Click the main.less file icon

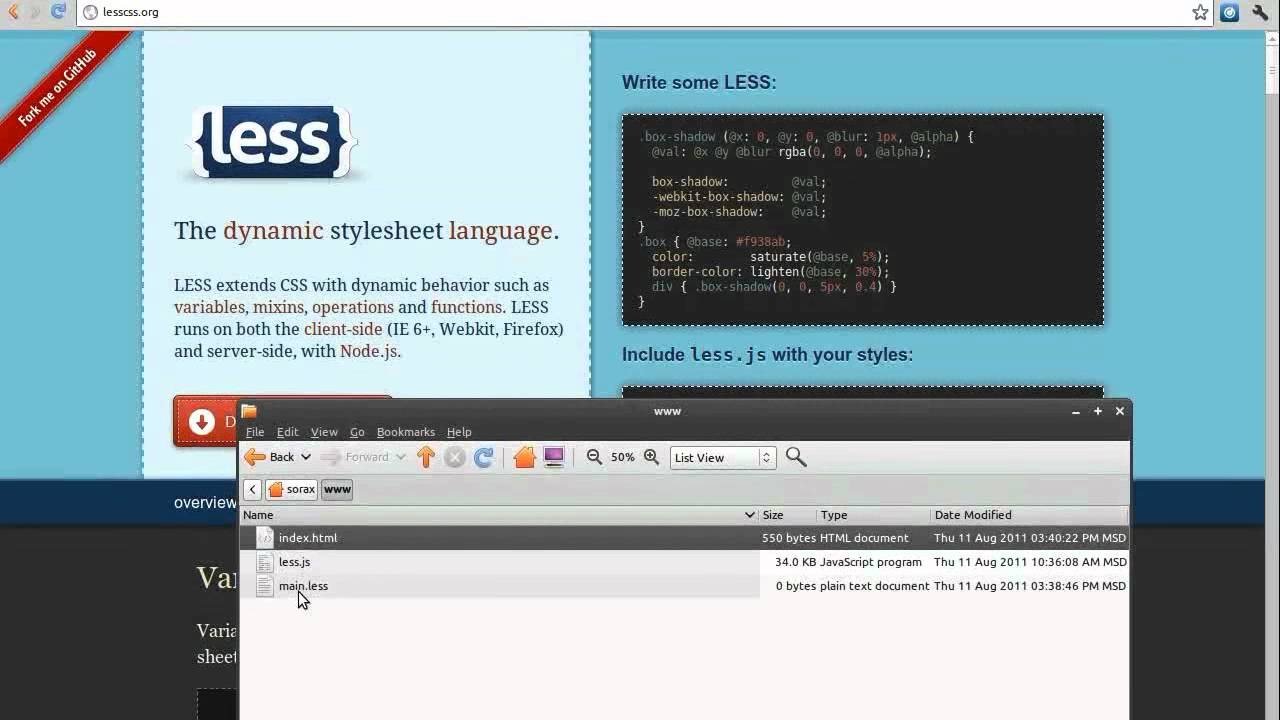click(264, 586)
